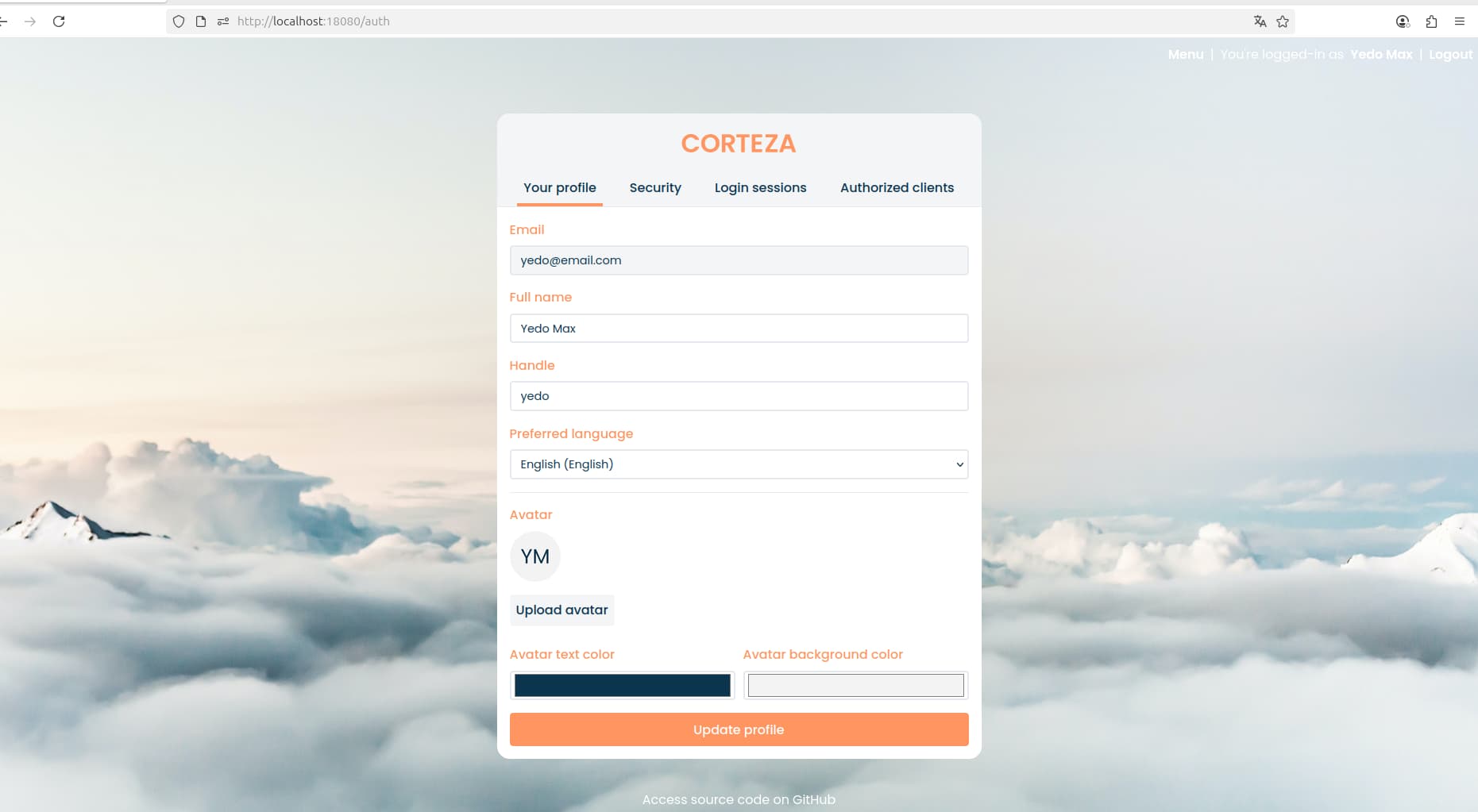The width and height of the screenshot is (1478, 812).
Task: Open the Avatar text color picker
Action: [622, 686]
